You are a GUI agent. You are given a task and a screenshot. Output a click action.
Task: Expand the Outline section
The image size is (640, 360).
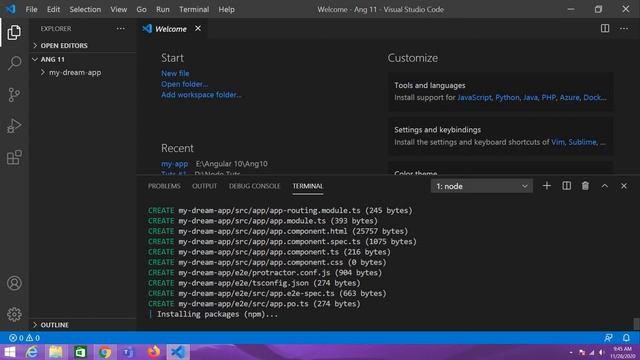point(82,325)
